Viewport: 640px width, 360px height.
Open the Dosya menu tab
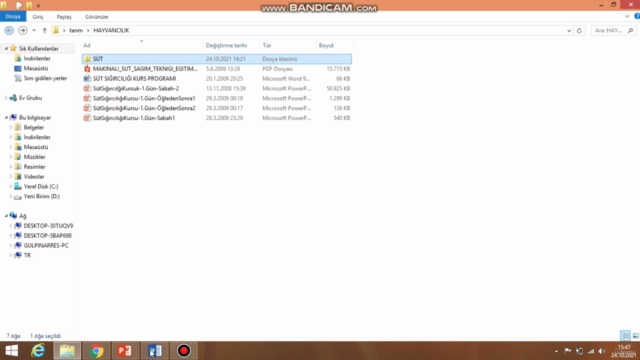pyautogui.click(x=13, y=17)
